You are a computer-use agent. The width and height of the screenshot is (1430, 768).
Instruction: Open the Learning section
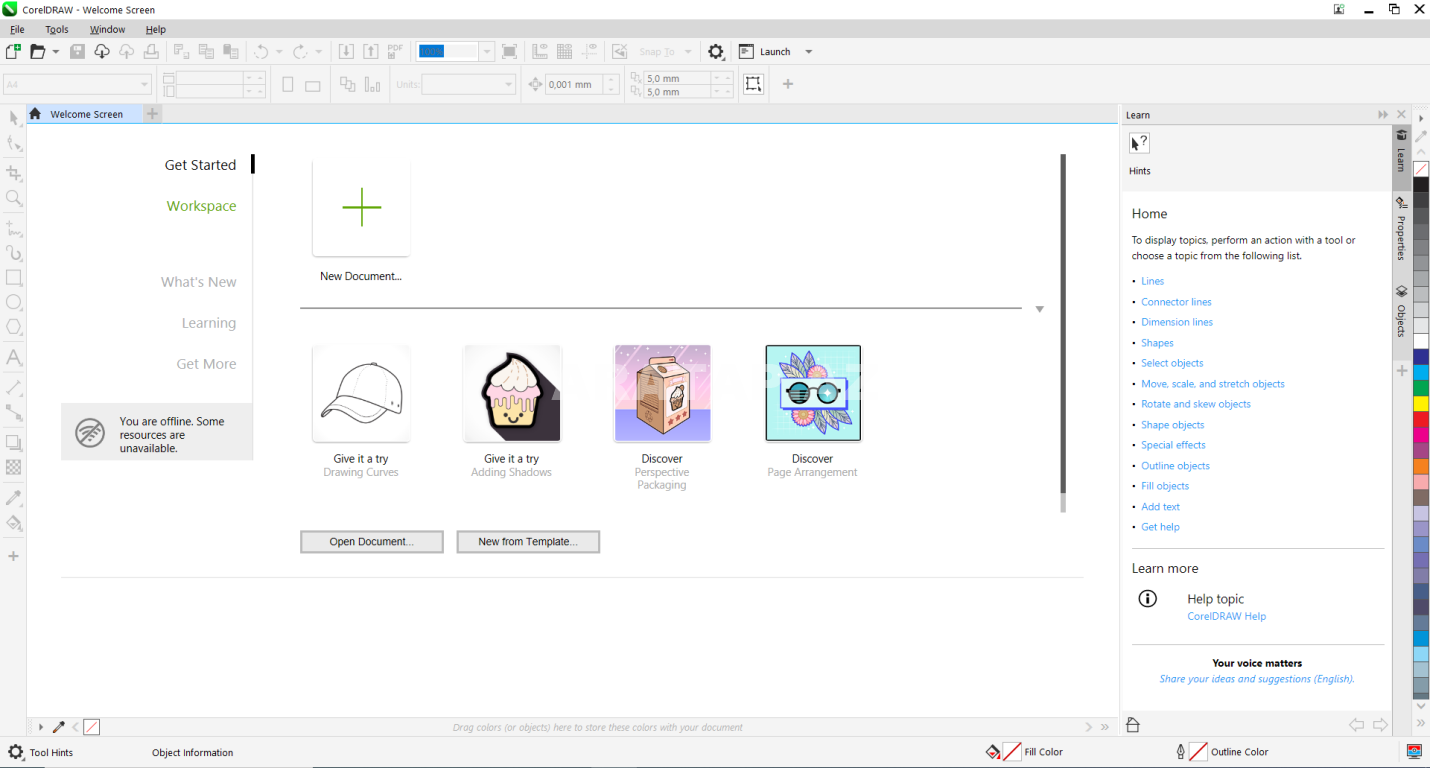(x=209, y=323)
